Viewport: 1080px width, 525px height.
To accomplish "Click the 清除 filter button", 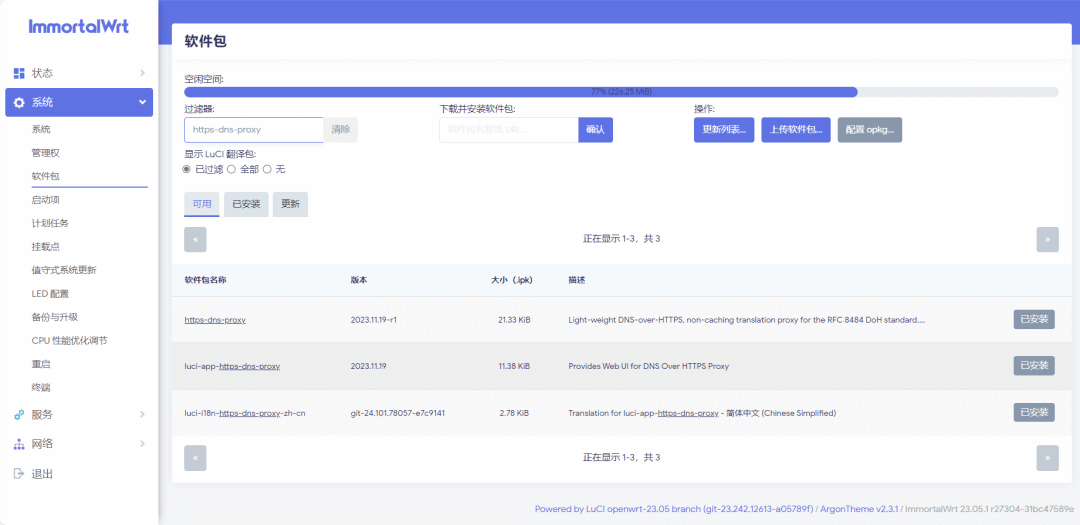I will (340, 130).
